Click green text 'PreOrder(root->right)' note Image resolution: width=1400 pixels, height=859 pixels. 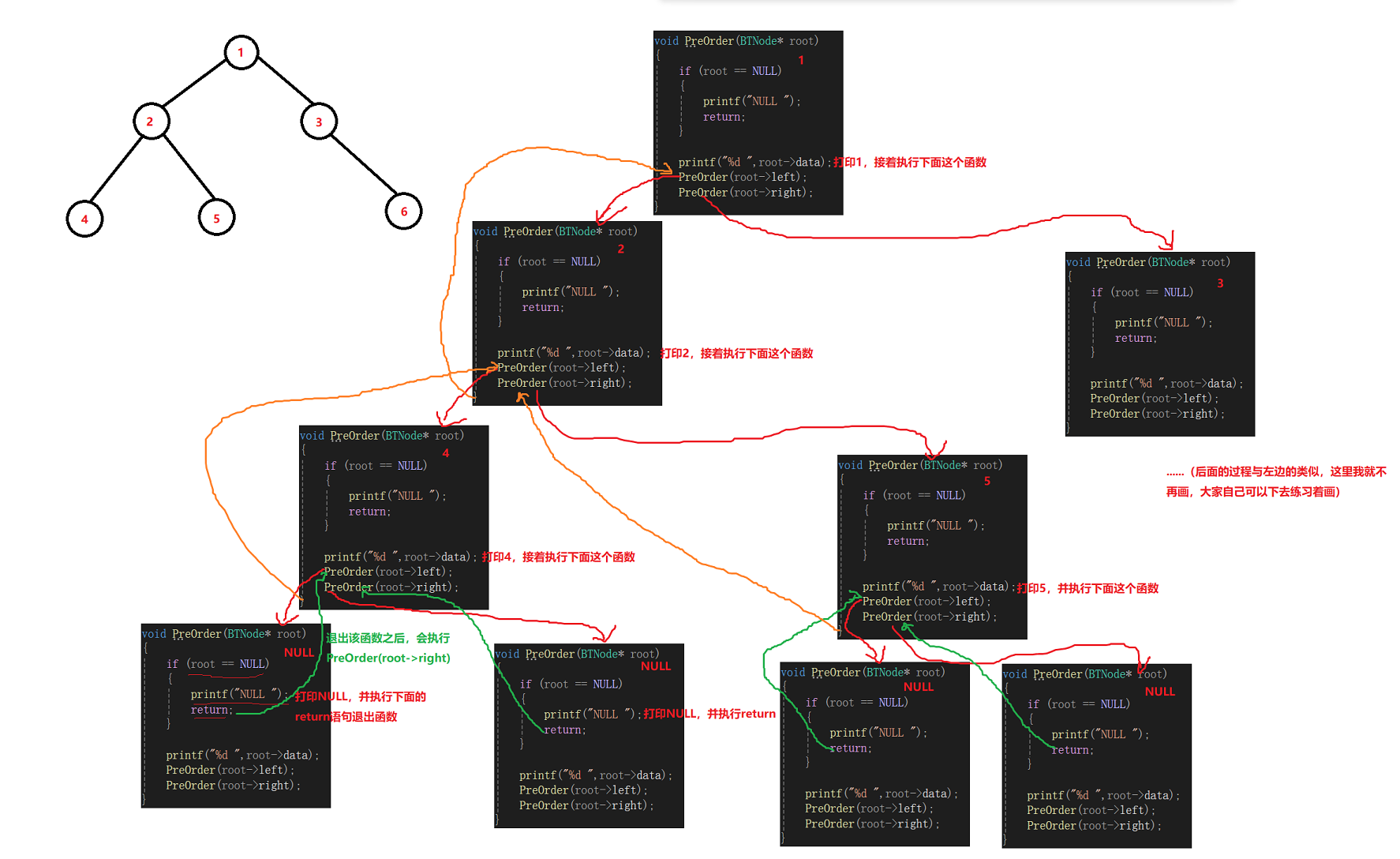click(x=388, y=658)
